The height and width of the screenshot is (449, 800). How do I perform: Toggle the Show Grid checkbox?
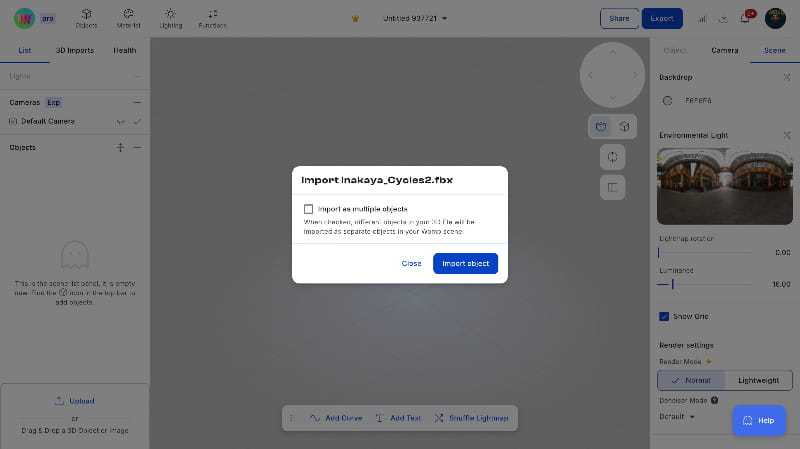click(664, 316)
